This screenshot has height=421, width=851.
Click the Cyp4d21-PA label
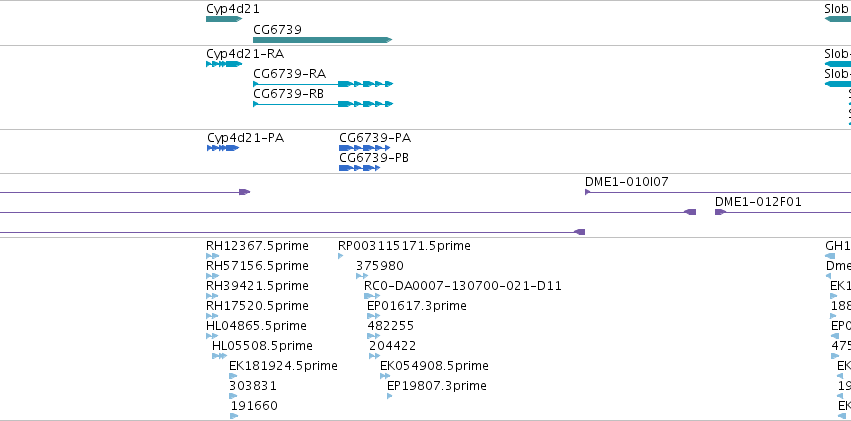pyautogui.click(x=245, y=138)
